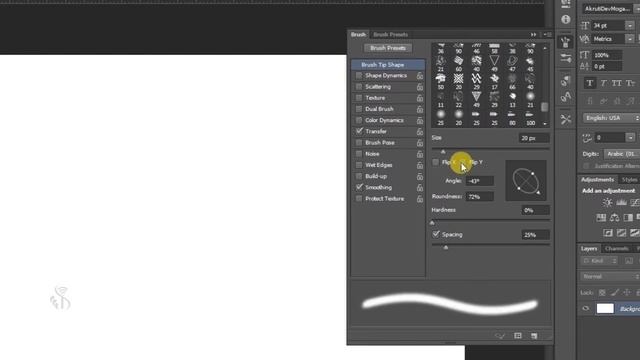The height and width of the screenshot is (360, 640).
Task: Open the Info panel icon
Action: click(x=566, y=19)
